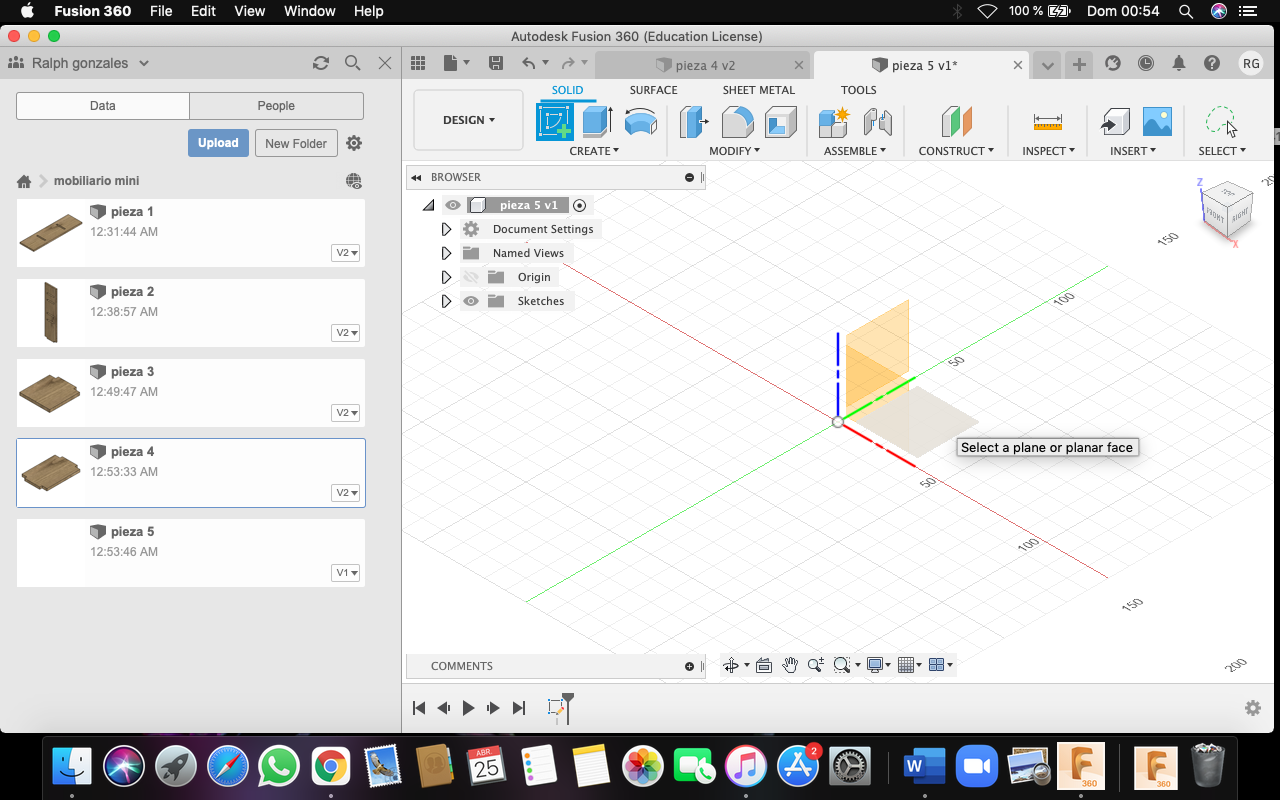Expand the Origin folder
This screenshot has width=1280, height=800.
tap(446, 277)
